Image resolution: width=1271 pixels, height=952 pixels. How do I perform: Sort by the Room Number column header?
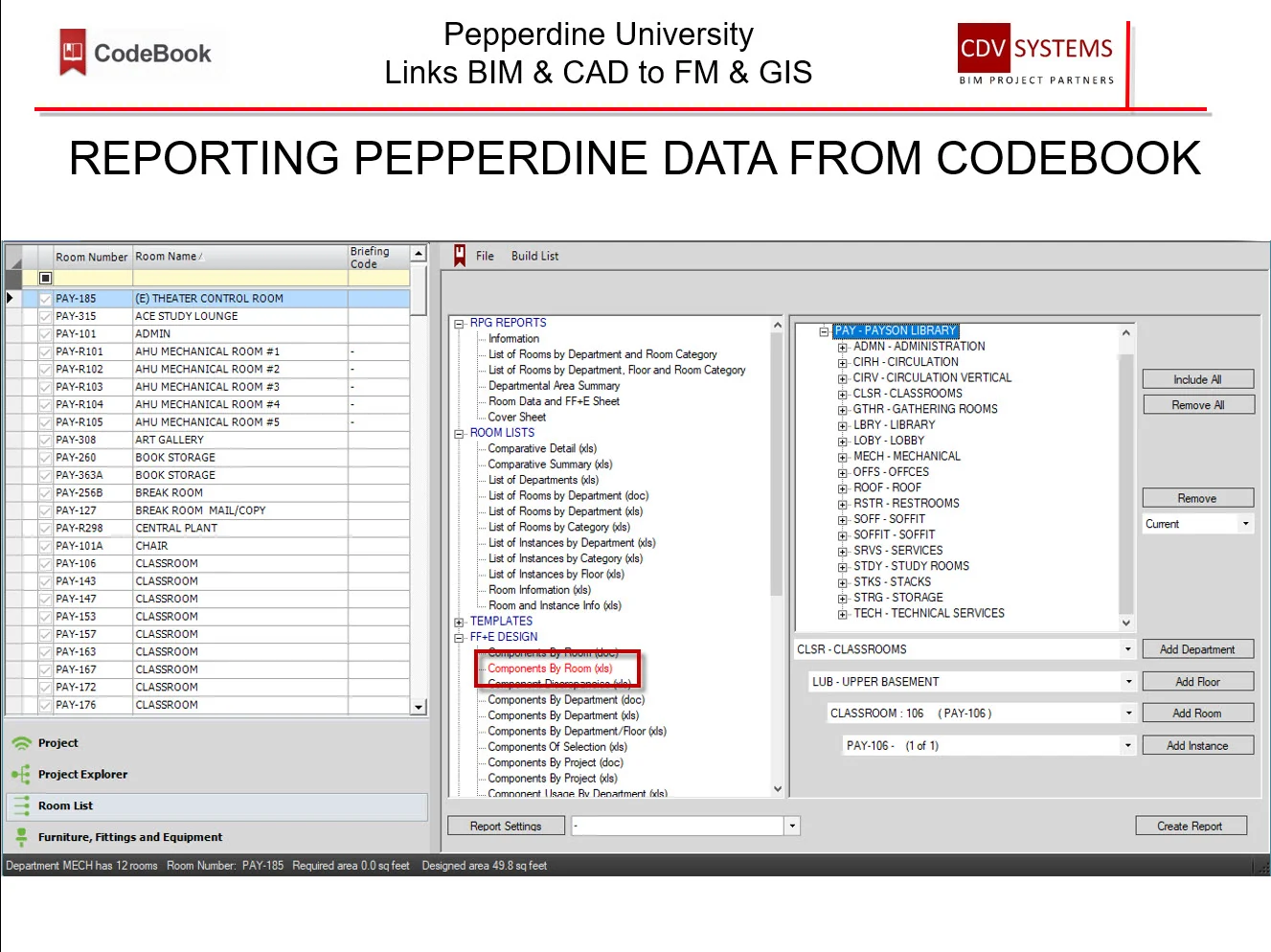coord(92,257)
